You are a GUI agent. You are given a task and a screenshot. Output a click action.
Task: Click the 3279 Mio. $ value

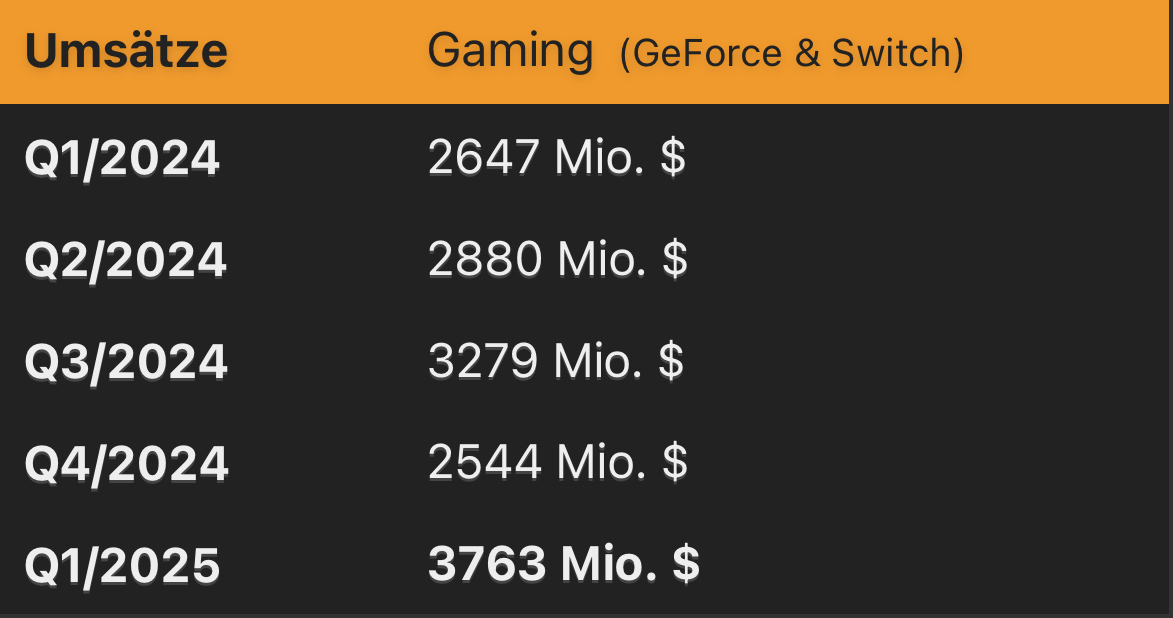556,360
